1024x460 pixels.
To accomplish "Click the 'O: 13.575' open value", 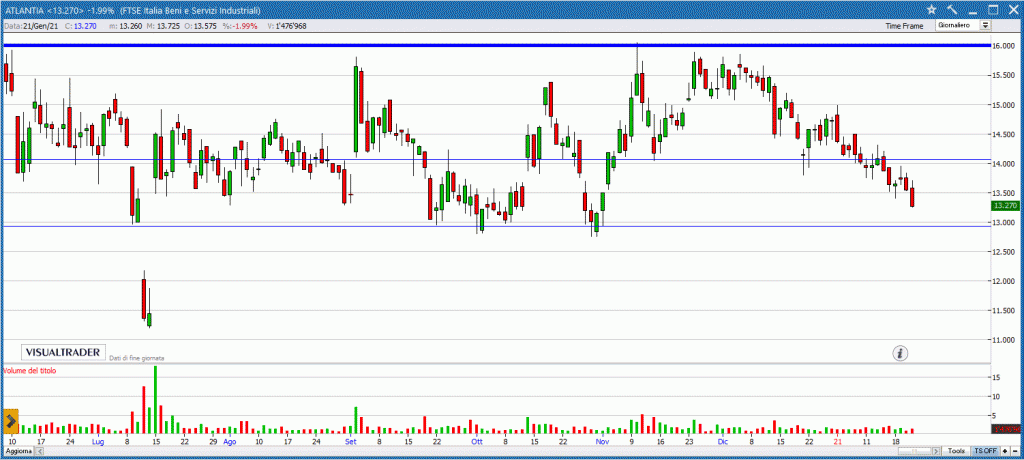I will 199,26.
